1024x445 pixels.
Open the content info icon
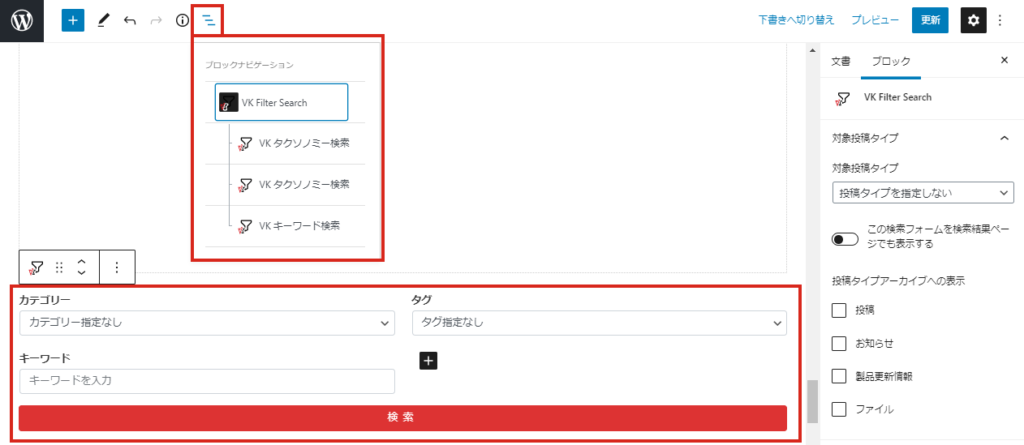182,20
